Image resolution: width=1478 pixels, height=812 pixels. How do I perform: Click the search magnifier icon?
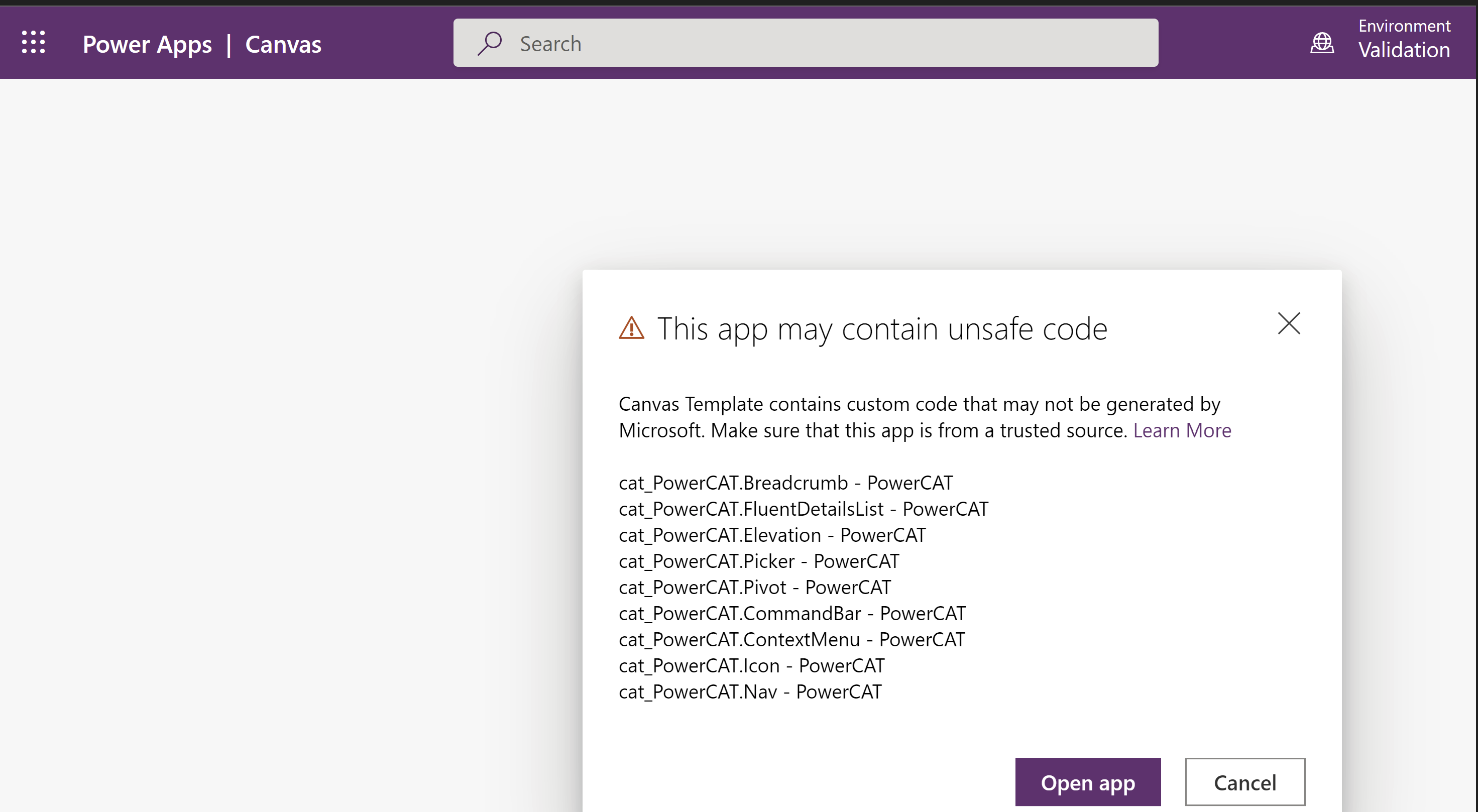490,44
